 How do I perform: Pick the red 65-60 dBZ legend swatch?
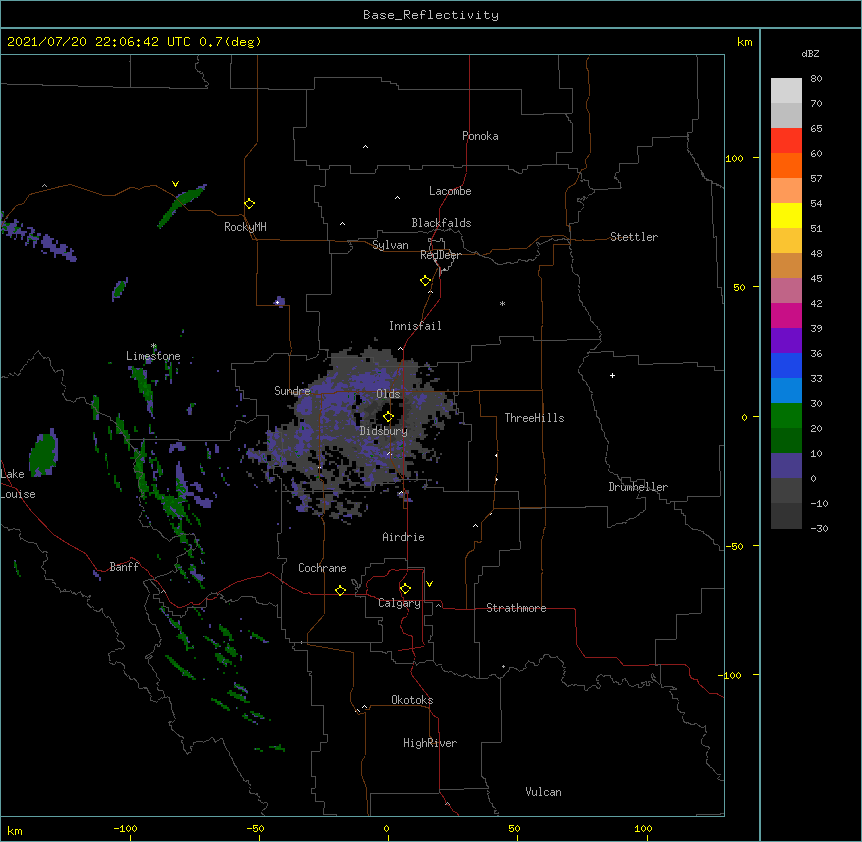786,140
